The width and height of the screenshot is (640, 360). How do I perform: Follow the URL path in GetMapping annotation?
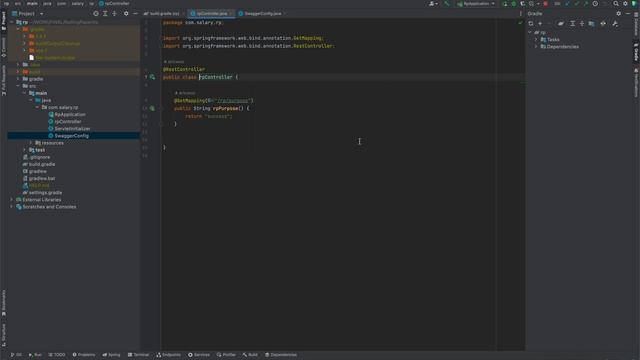tap(232, 100)
